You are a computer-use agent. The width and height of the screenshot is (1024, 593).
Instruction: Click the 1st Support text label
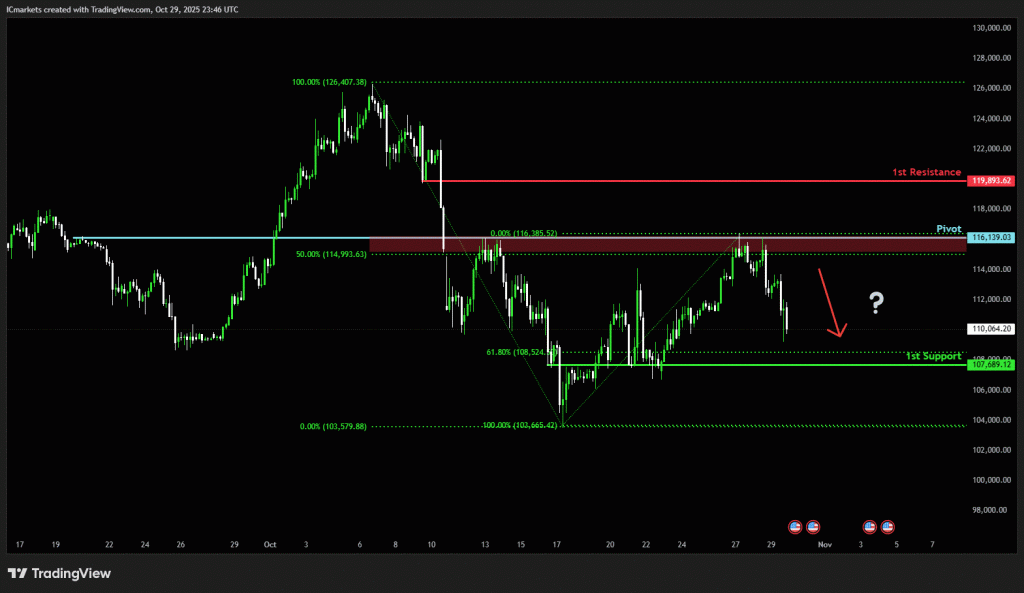(933, 356)
